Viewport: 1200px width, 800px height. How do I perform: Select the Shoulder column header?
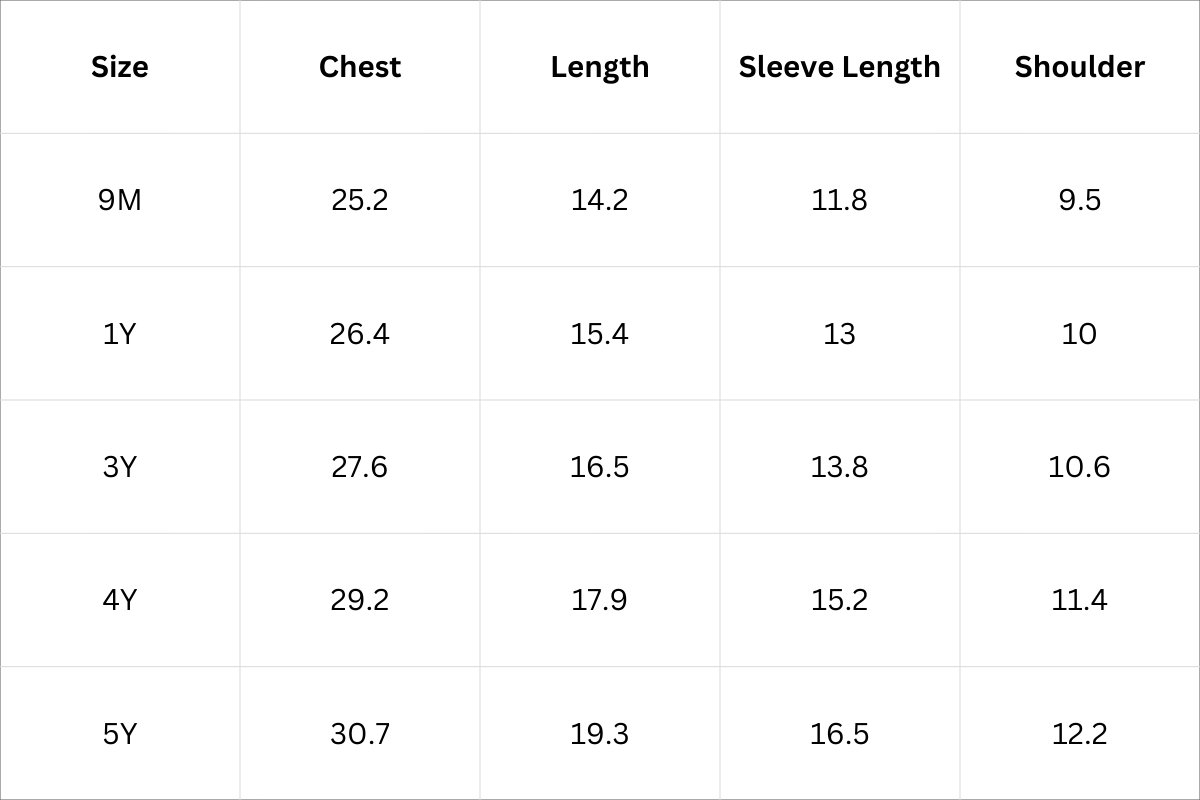(x=1079, y=67)
